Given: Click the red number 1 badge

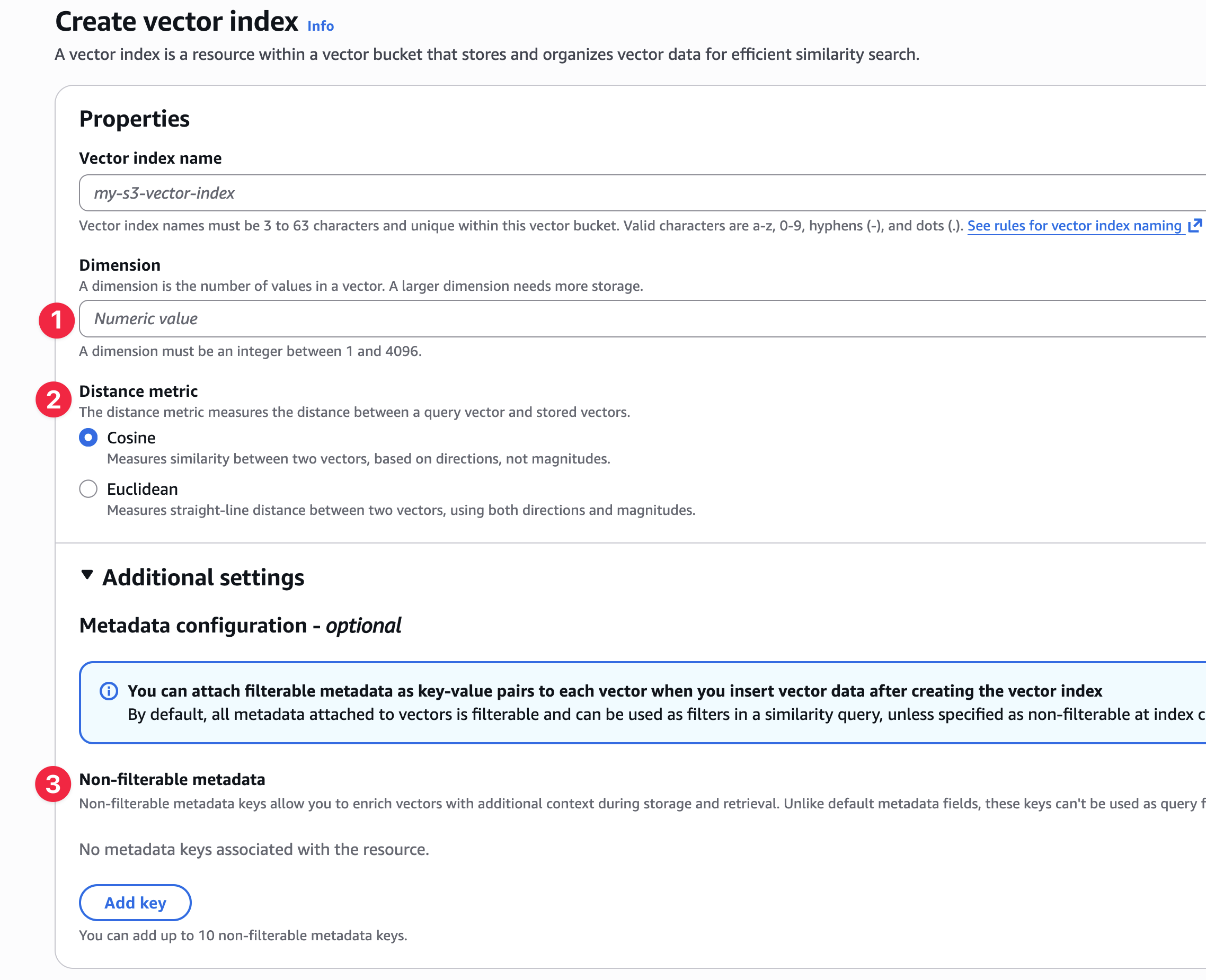Looking at the screenshot, I should coord(57,320).
